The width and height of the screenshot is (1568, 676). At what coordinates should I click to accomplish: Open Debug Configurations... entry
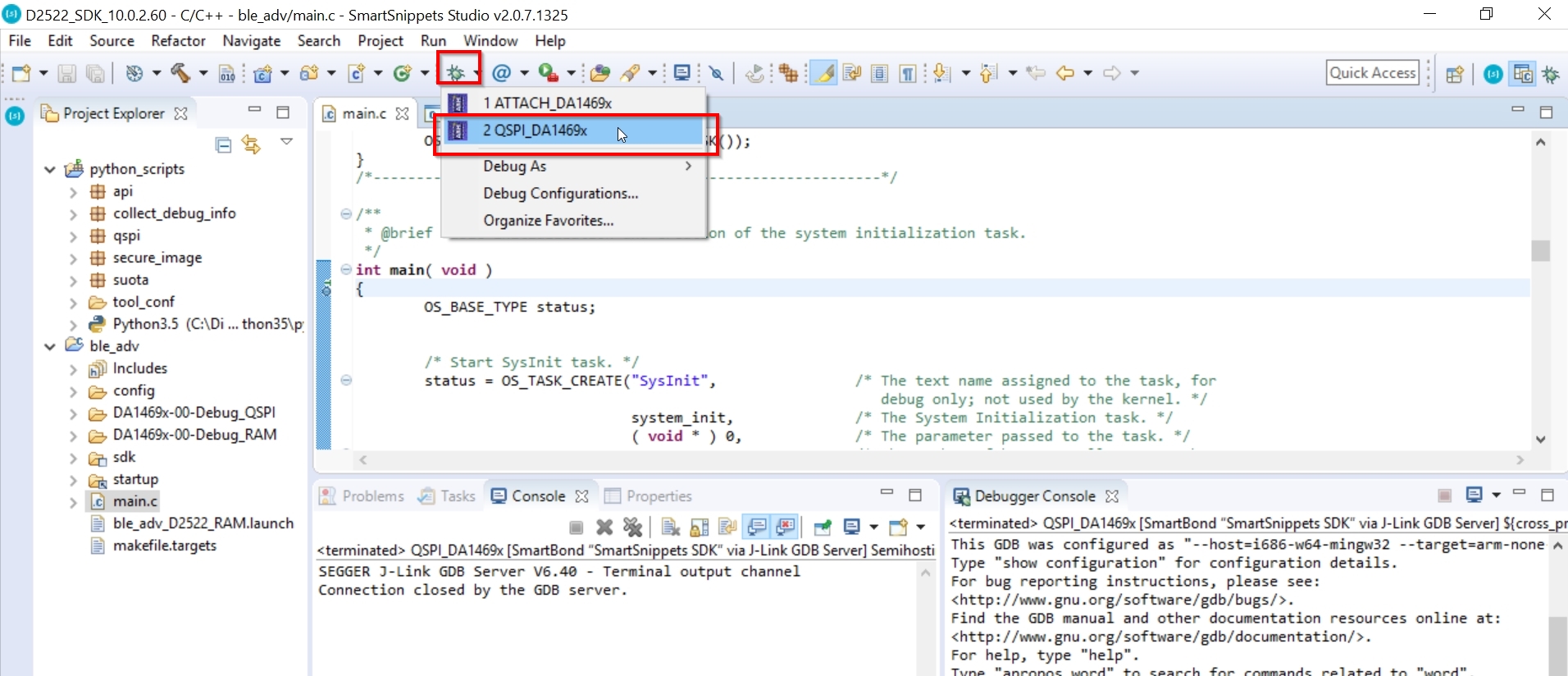574,194
